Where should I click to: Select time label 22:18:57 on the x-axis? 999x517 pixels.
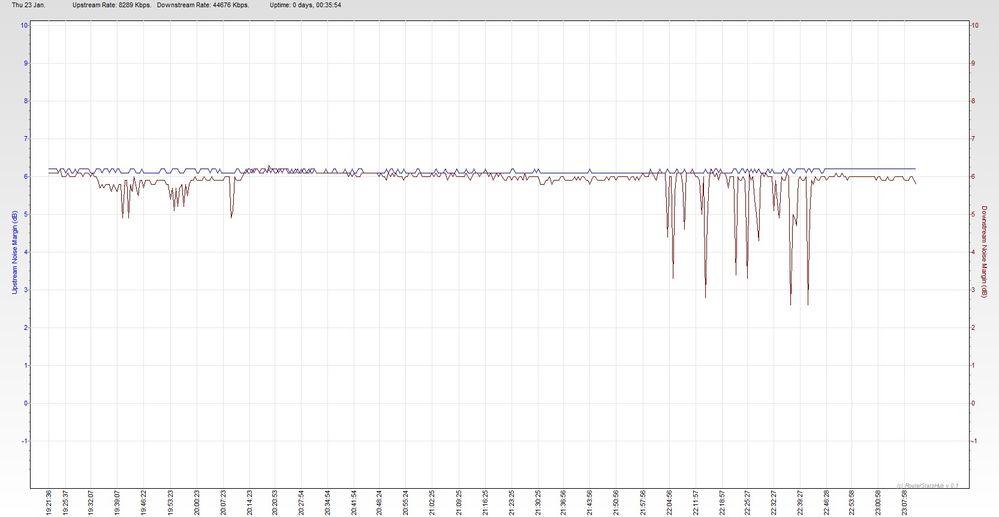721,502
